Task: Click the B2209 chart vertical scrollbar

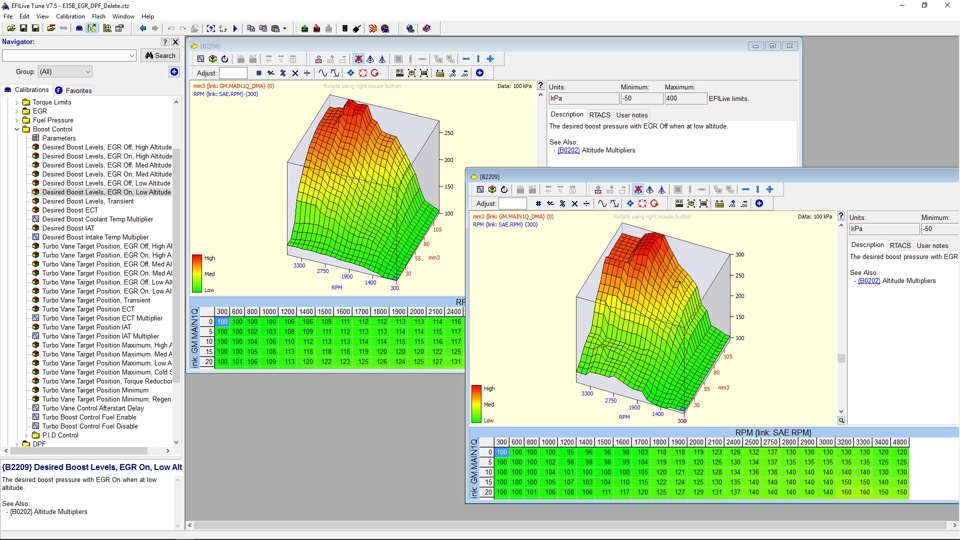Action: click(841, 318)
